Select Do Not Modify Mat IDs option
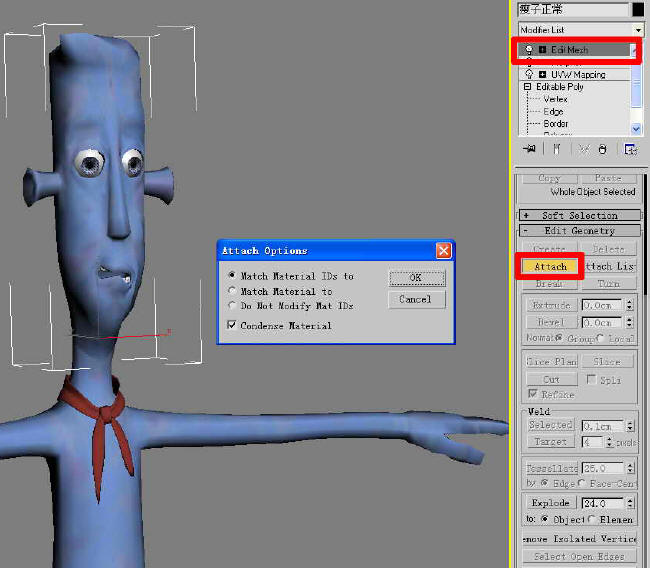Image resolution: width=650 pixels, height=568 pixels. pos(232,306)
